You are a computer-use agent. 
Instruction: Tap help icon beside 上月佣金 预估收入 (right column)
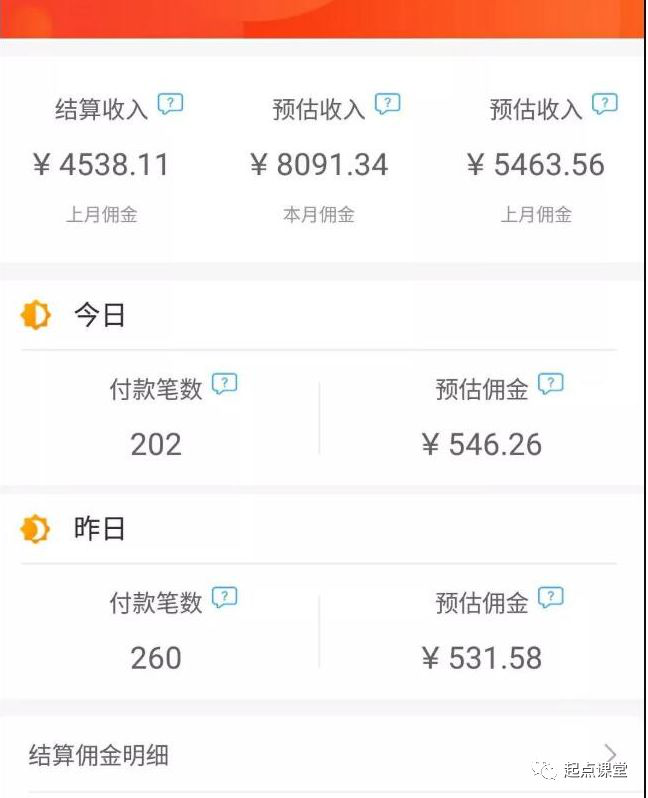tap(605, 104)
